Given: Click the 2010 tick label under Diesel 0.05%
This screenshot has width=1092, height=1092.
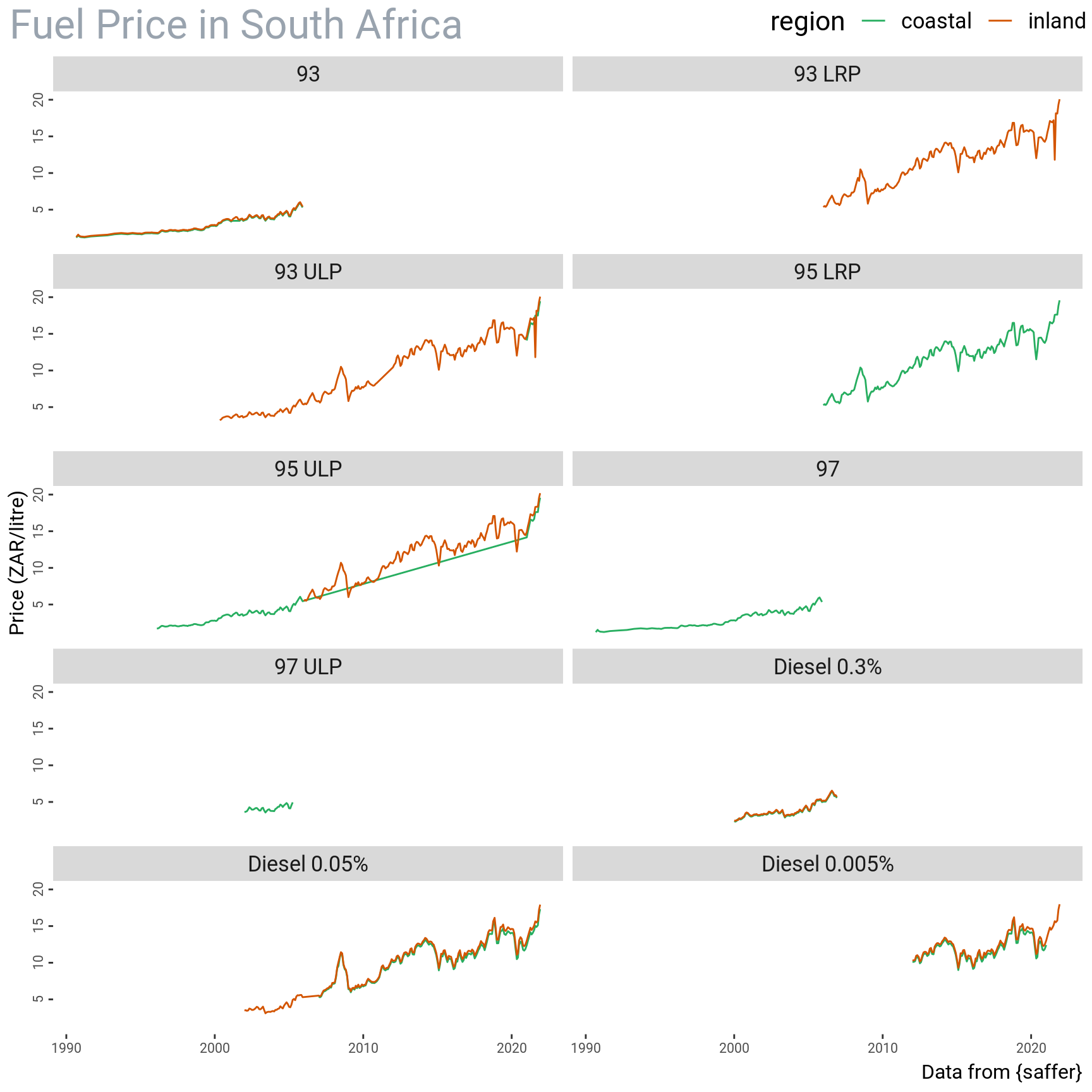Looking at the screenshot, I should coord(363,1048).
